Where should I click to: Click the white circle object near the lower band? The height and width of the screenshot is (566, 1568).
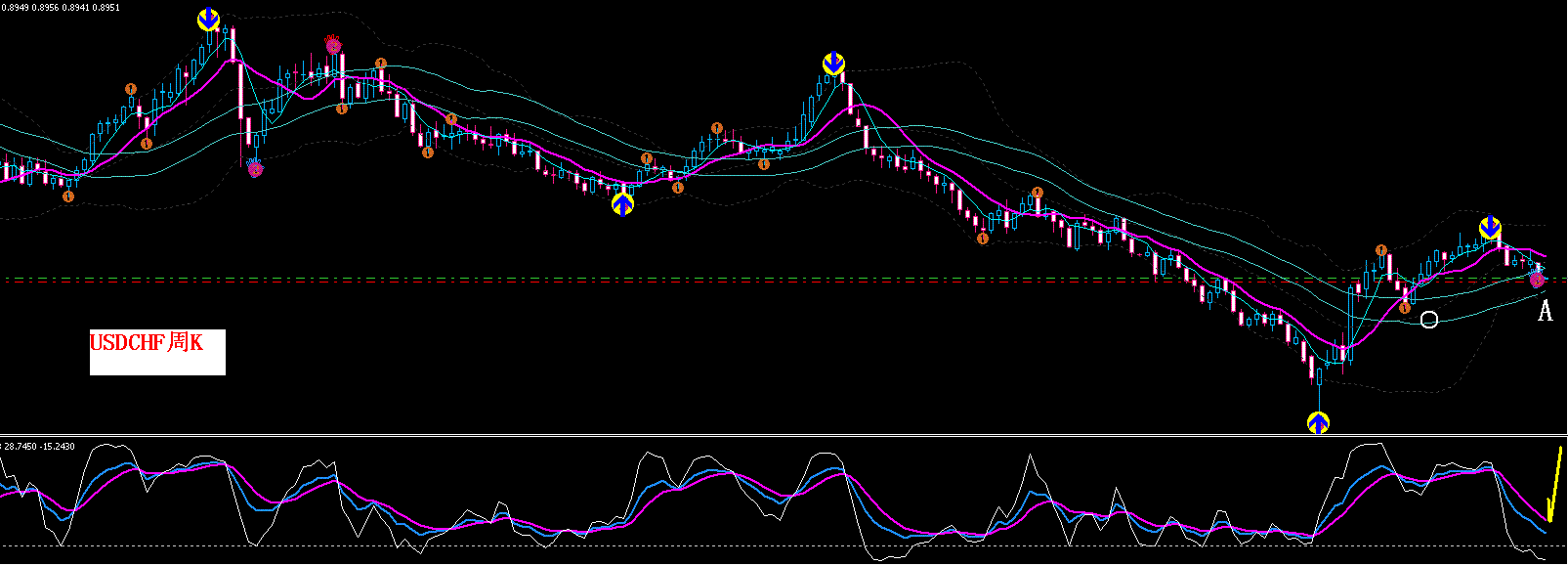click(1429, 320)
